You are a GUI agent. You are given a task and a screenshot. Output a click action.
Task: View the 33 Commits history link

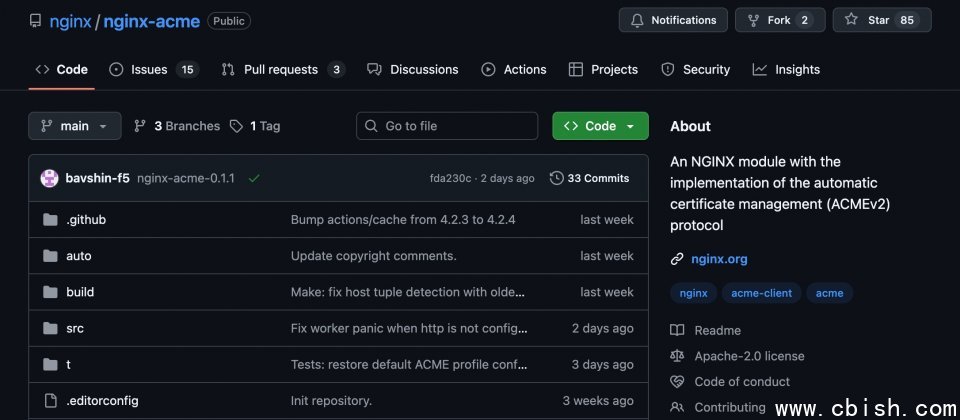pyautogui.click(x=590, y=179)
